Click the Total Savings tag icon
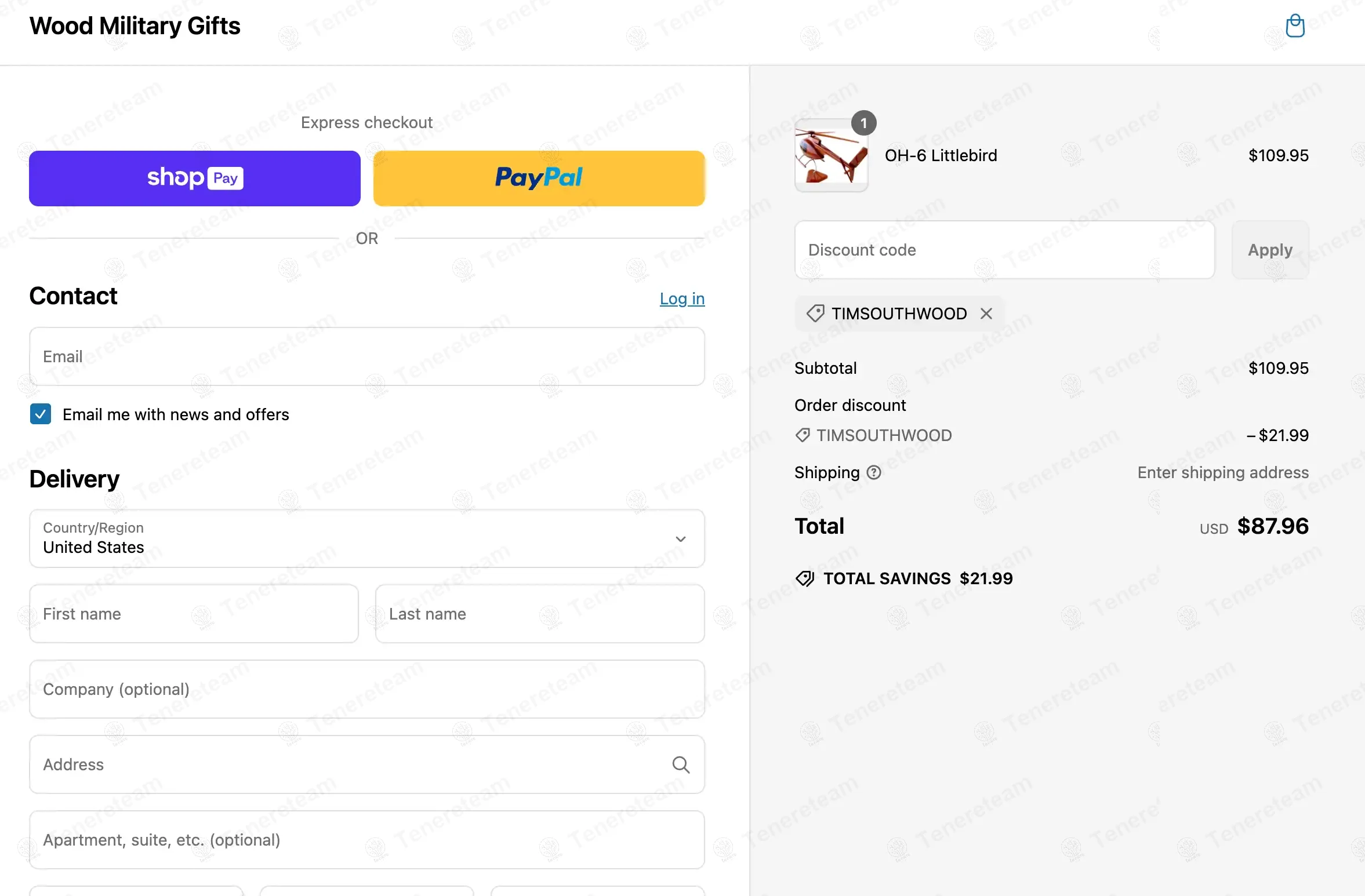1365x896 pixels. click(805, 578)
